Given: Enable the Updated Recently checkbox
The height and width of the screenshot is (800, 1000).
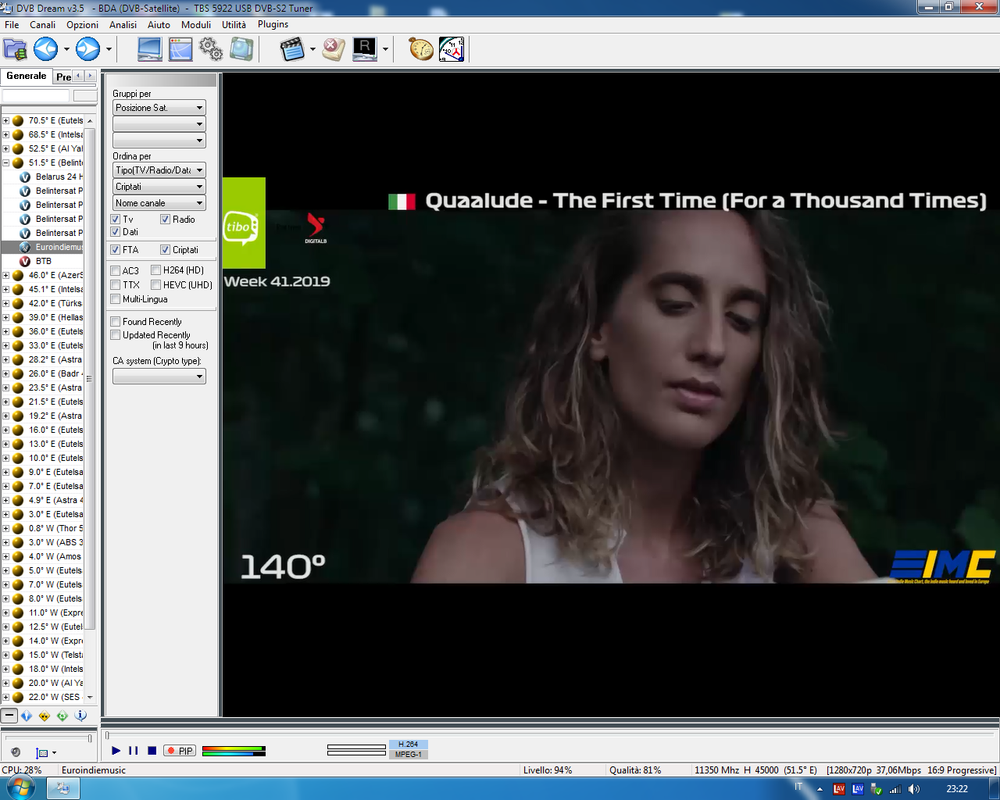Looking at the screenshot, I should point(115,335).
